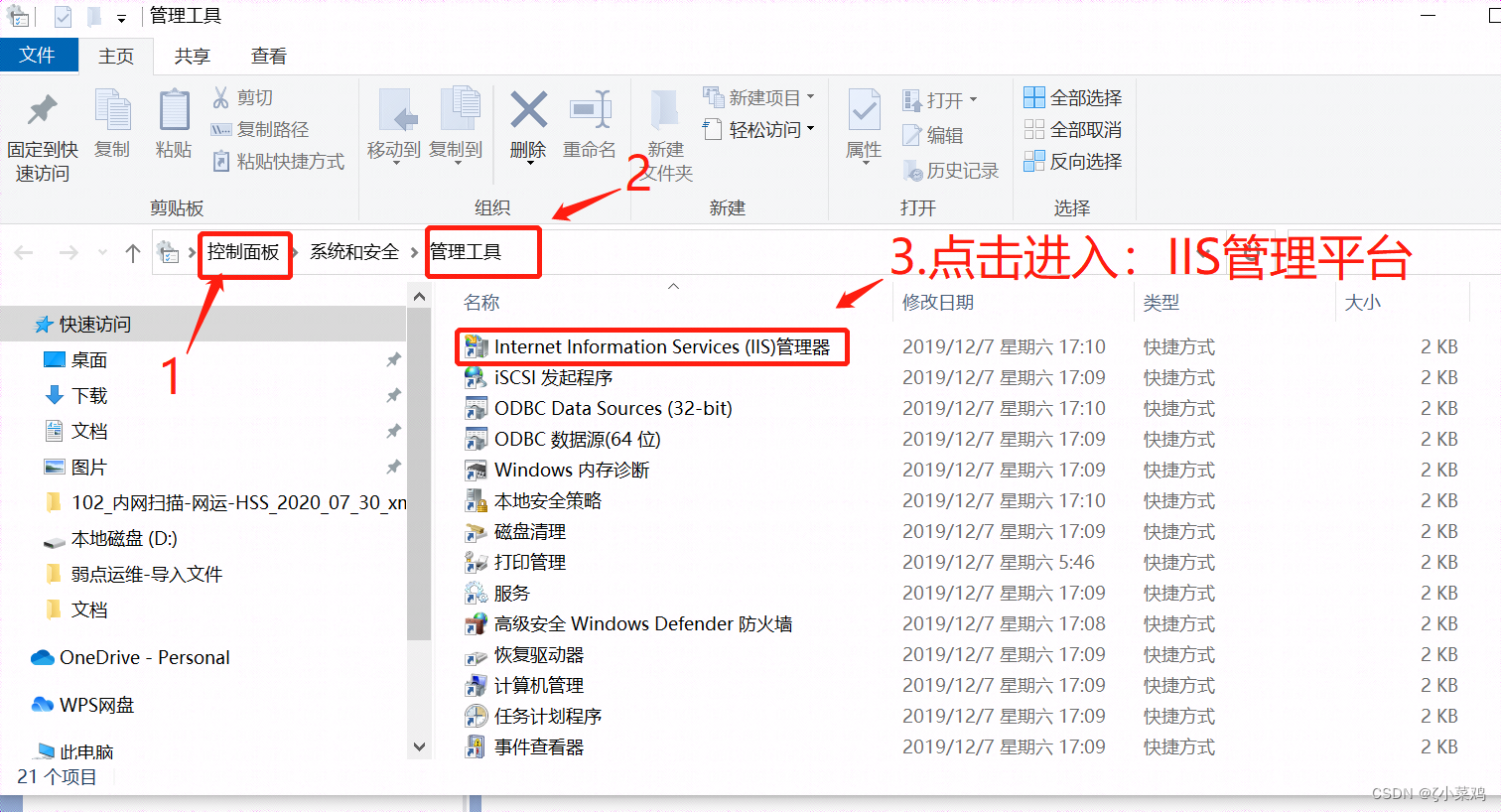Select the Windows Defender 防火墙 icon
The image size is (1501, 812).
[477, 623]
